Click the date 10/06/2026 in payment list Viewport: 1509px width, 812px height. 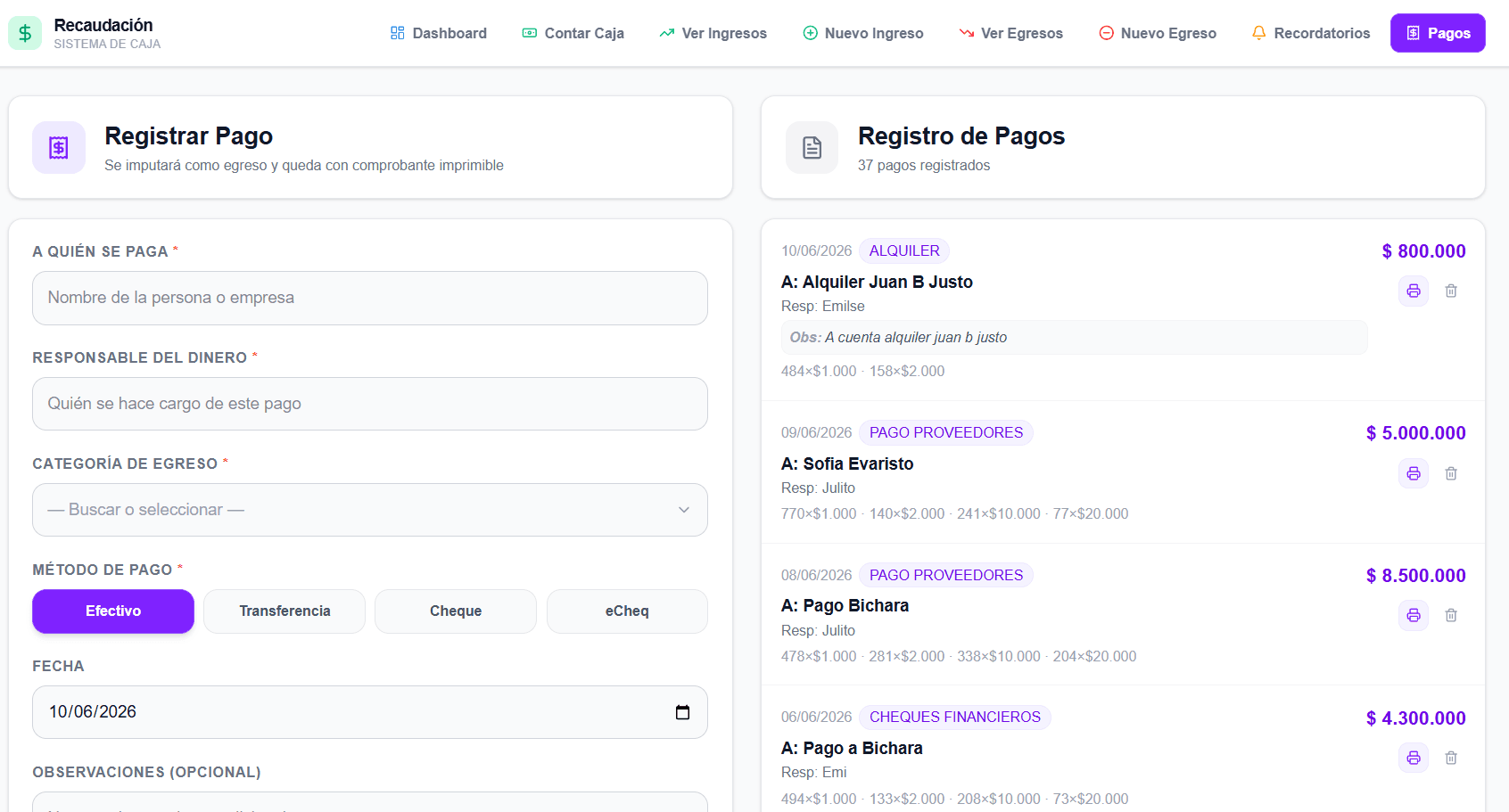[x=817, y=251]
